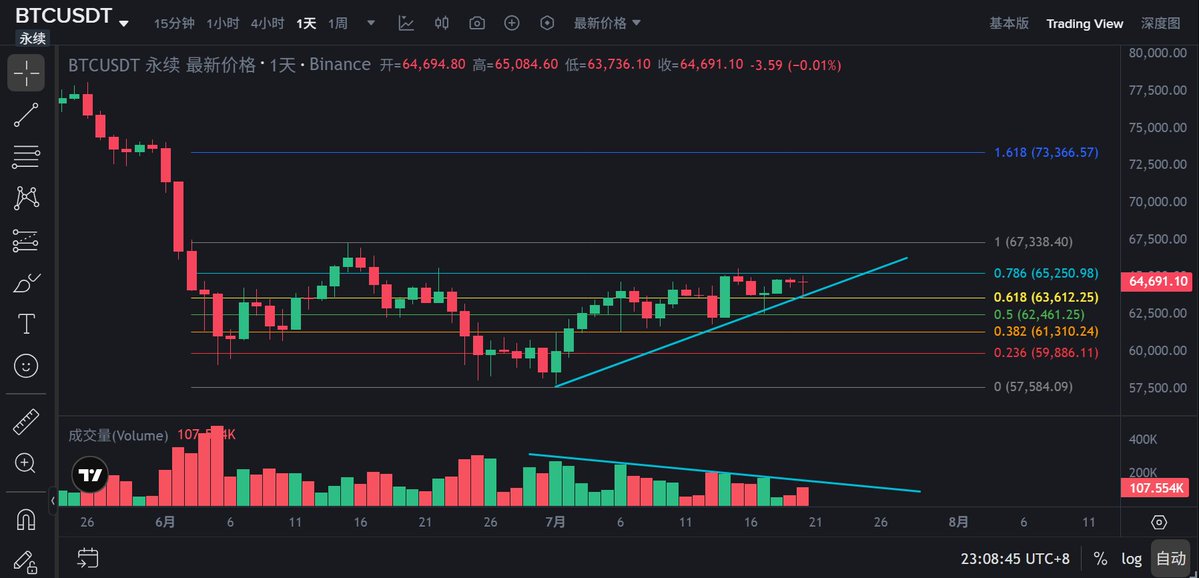This screenshot has width=1199, height=578.
Task: Click the 64,691.10 current price tag
Action: point(1155,281)
